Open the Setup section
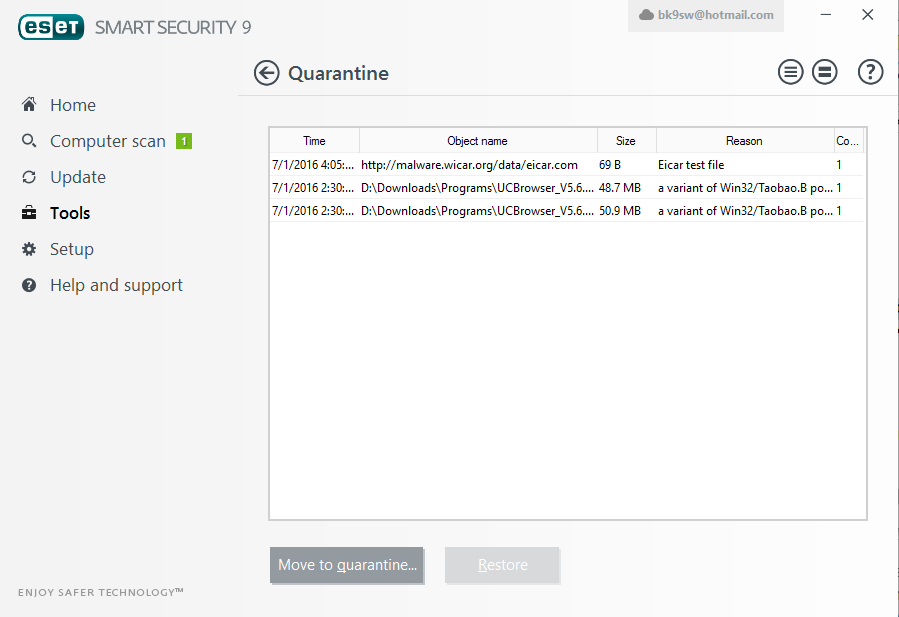Screen dimensions: 899x617 pos(72,249)
